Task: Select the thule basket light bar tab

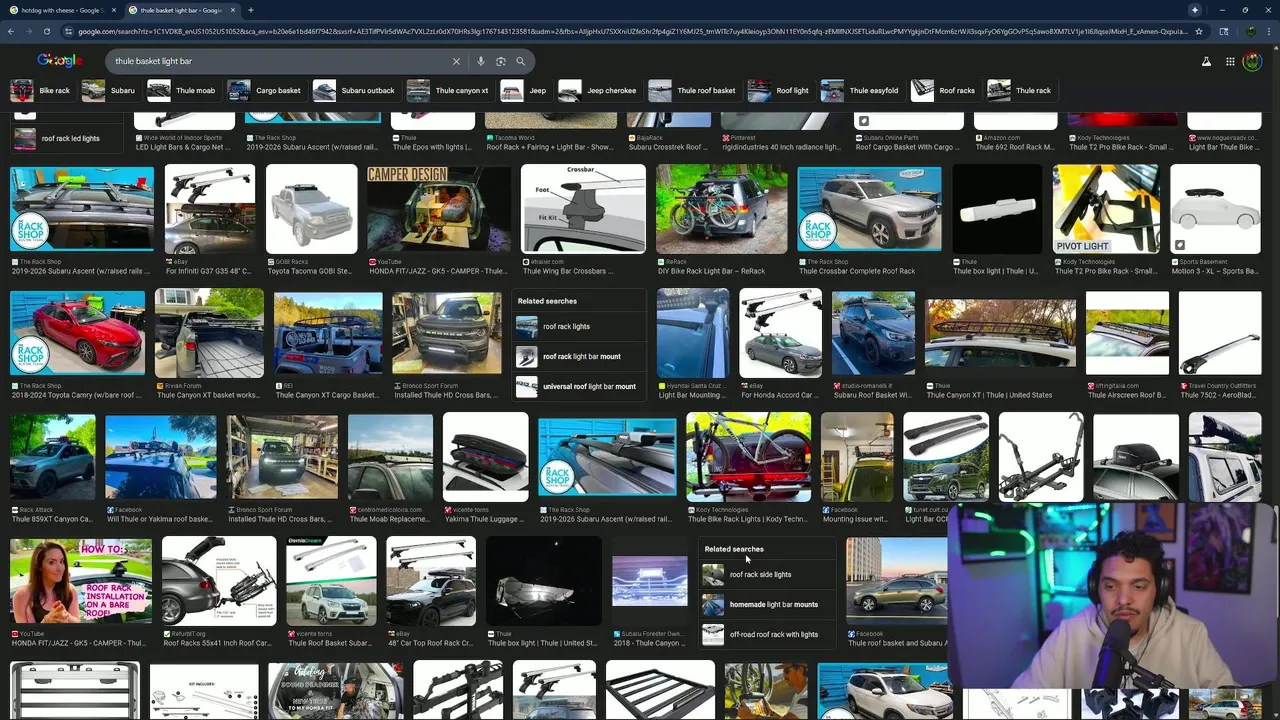Action: pos(181,10)
